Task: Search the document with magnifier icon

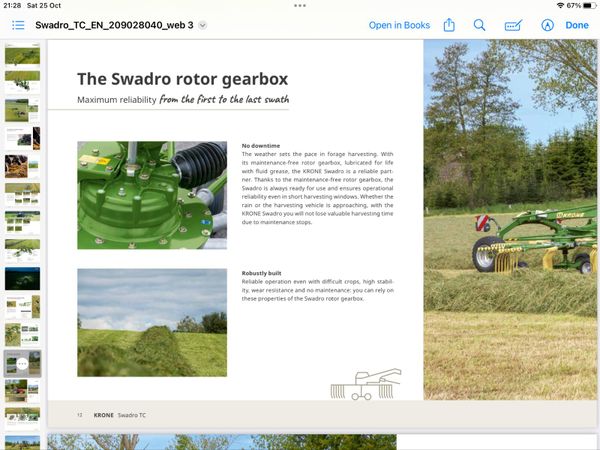Action: [x=479, y=25]
